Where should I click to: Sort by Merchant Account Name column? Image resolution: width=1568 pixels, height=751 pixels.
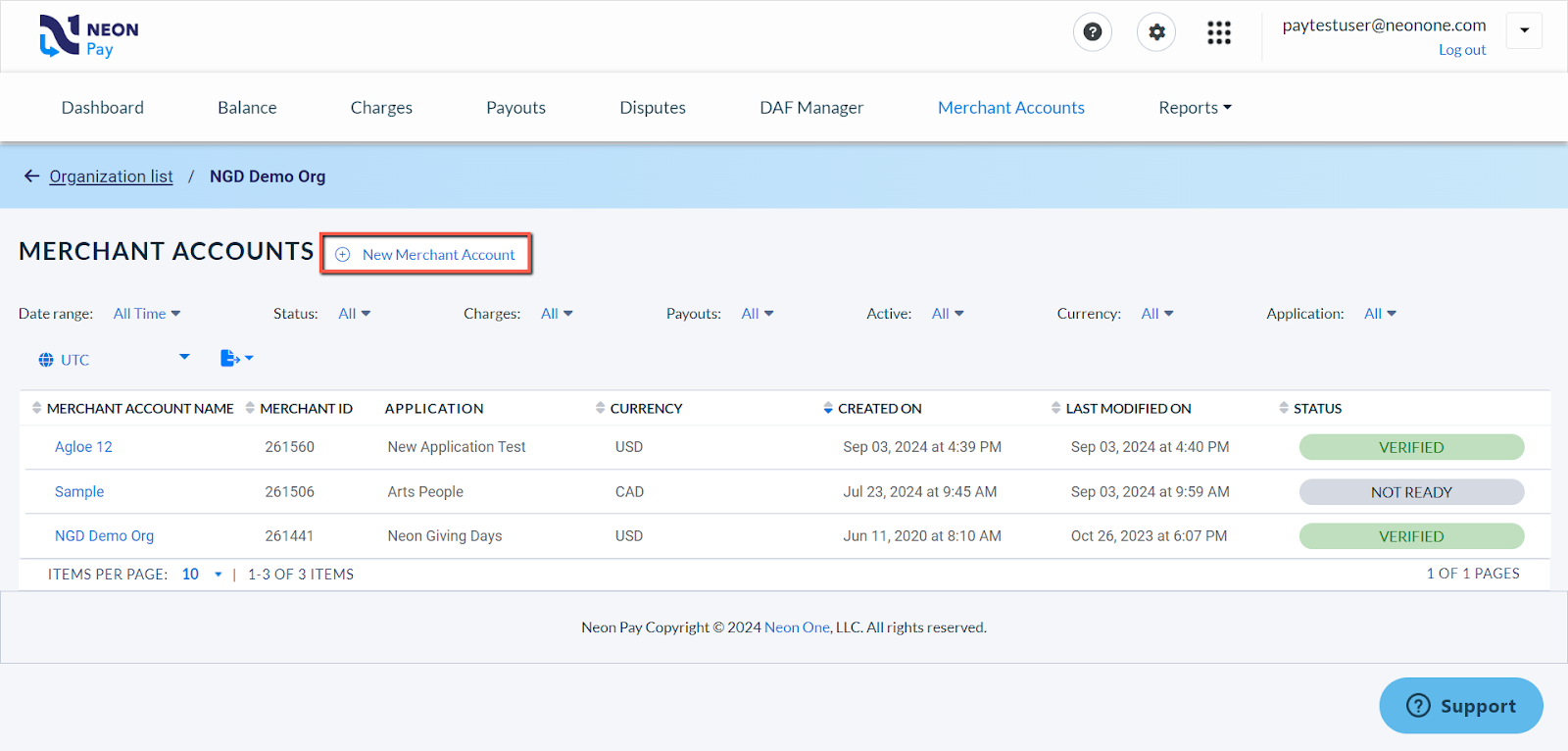coord(133,408)
